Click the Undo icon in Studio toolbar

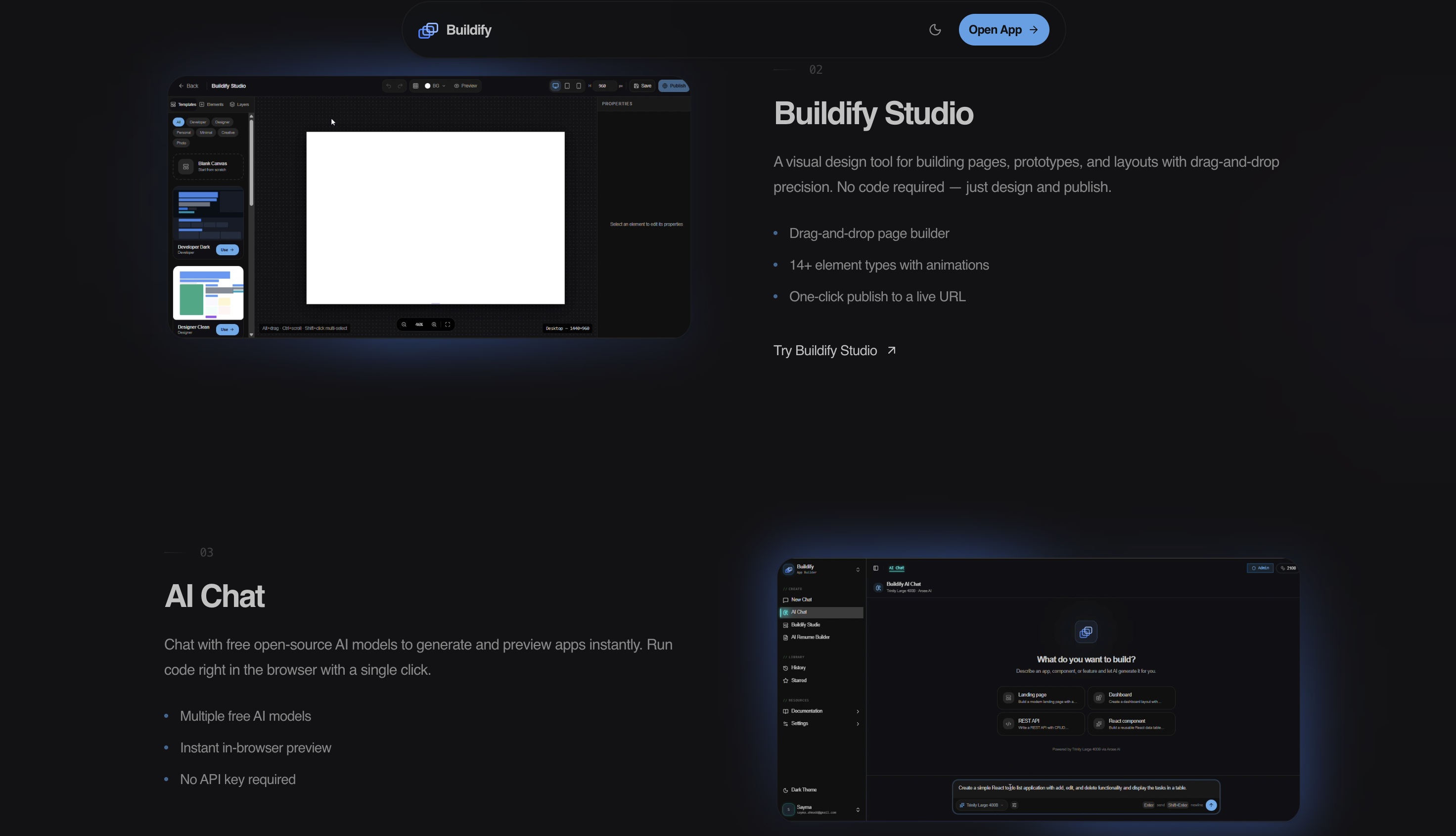[x=389, y=86]
